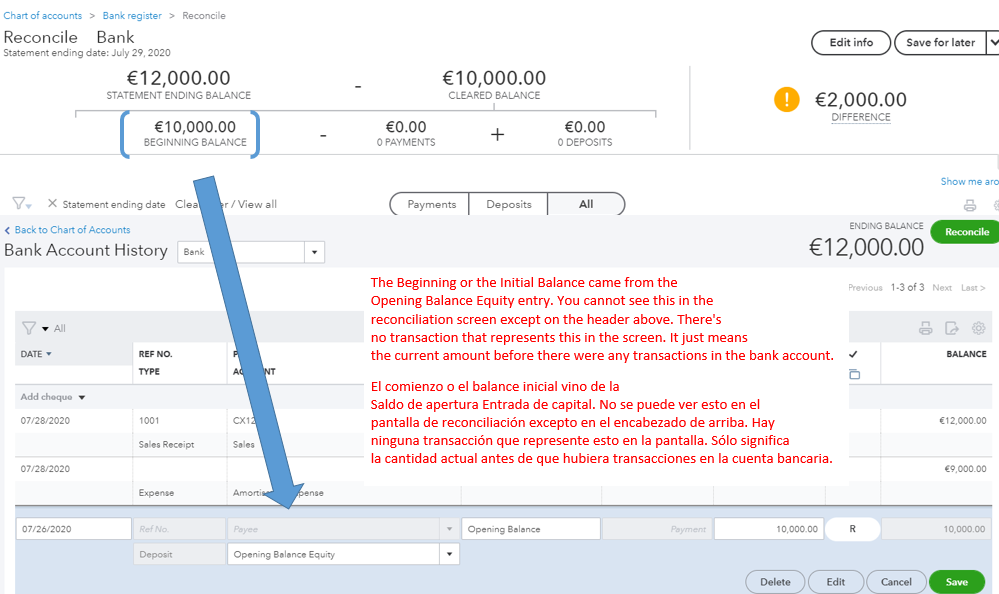Screen dimensions: 999x594
Task: Click the register filter funnel icon
Action: [x=29, y=328]
